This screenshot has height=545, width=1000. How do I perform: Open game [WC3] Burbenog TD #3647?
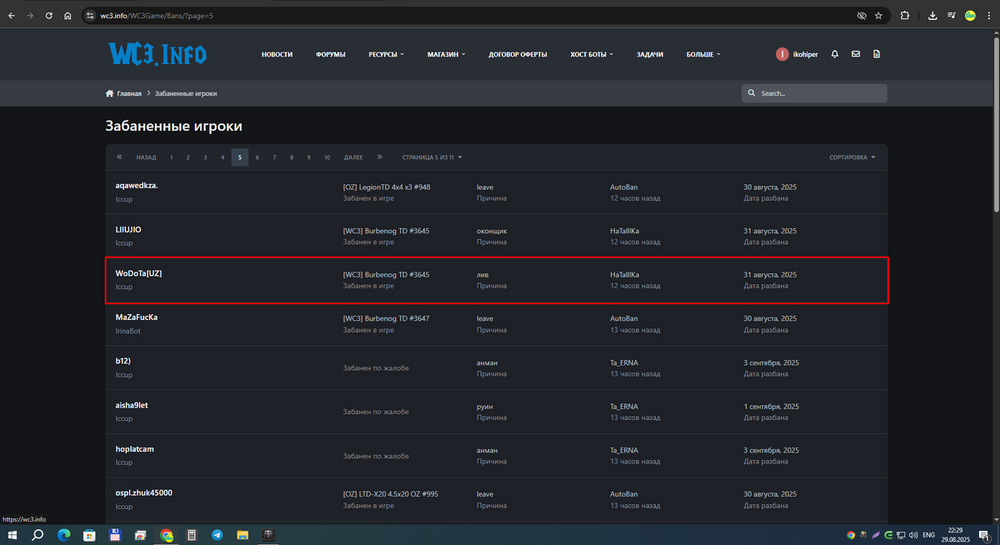point(386,318)
